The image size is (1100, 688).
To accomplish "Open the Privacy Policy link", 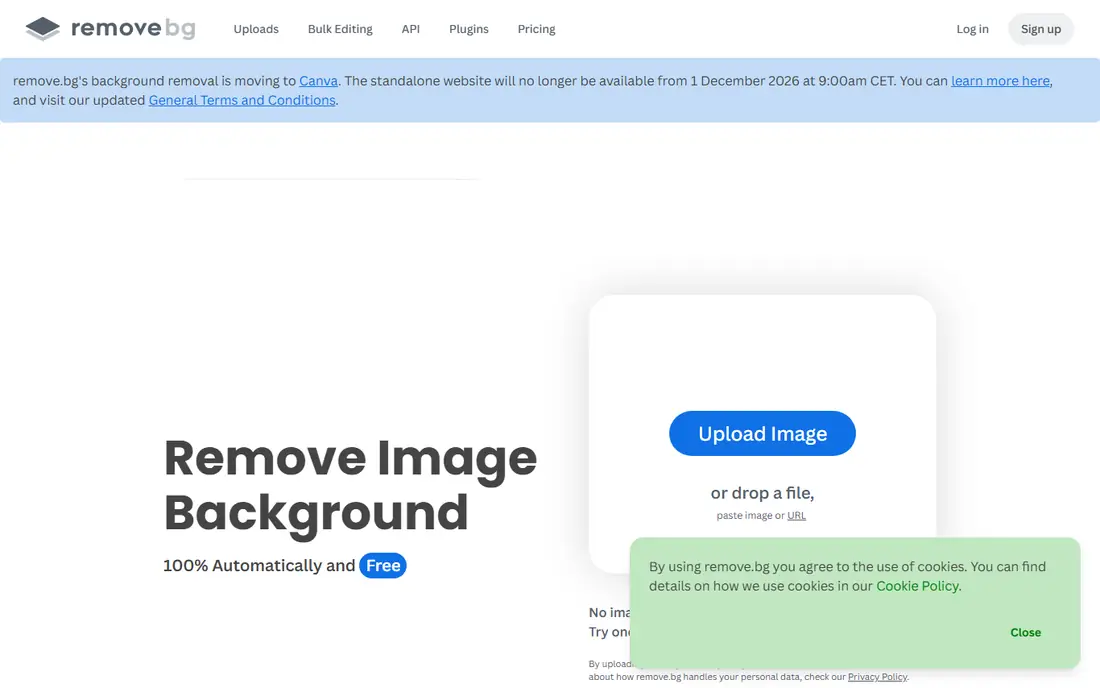I will coord(877,677).
